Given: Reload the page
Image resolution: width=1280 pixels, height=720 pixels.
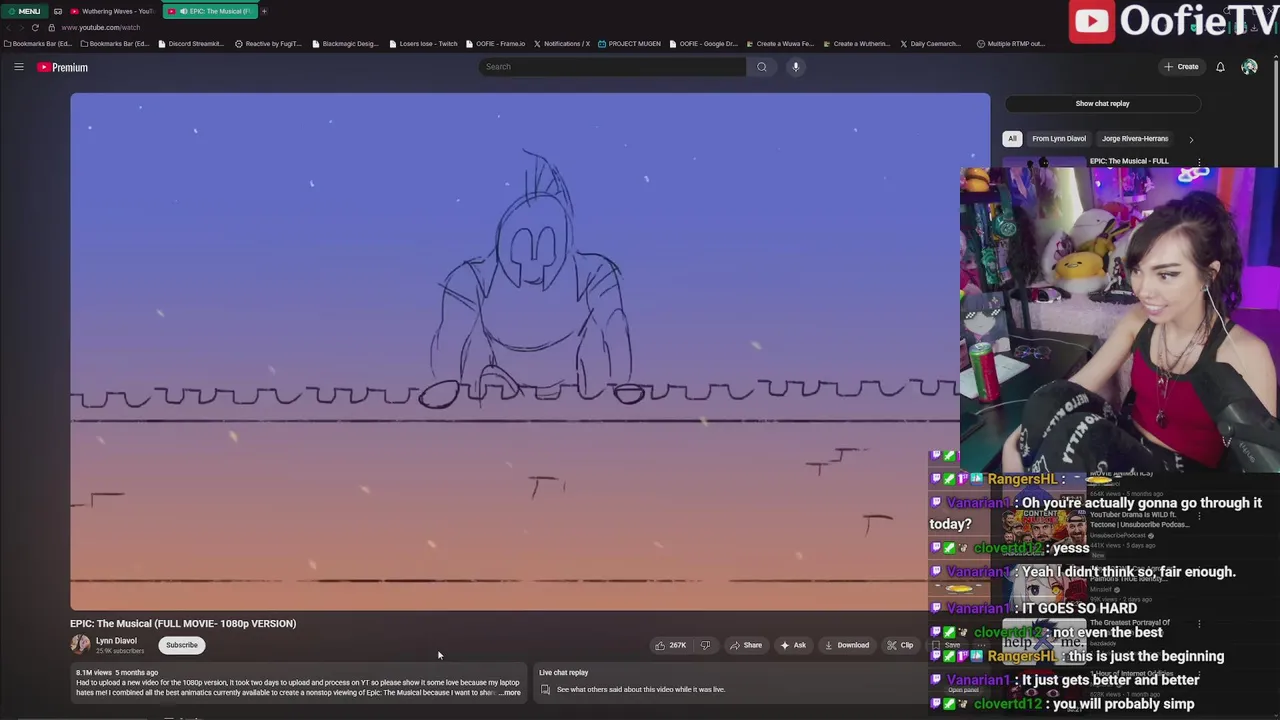Looking at the screenshot, I should point(35,27).
